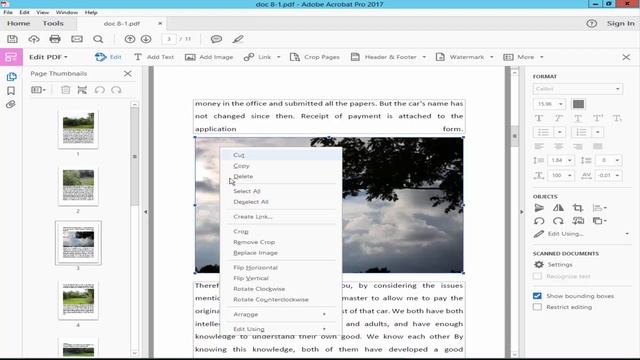Switch to the Tools tab
The height and width of the screenshot is (360, 640).
(x=53, y=24)
